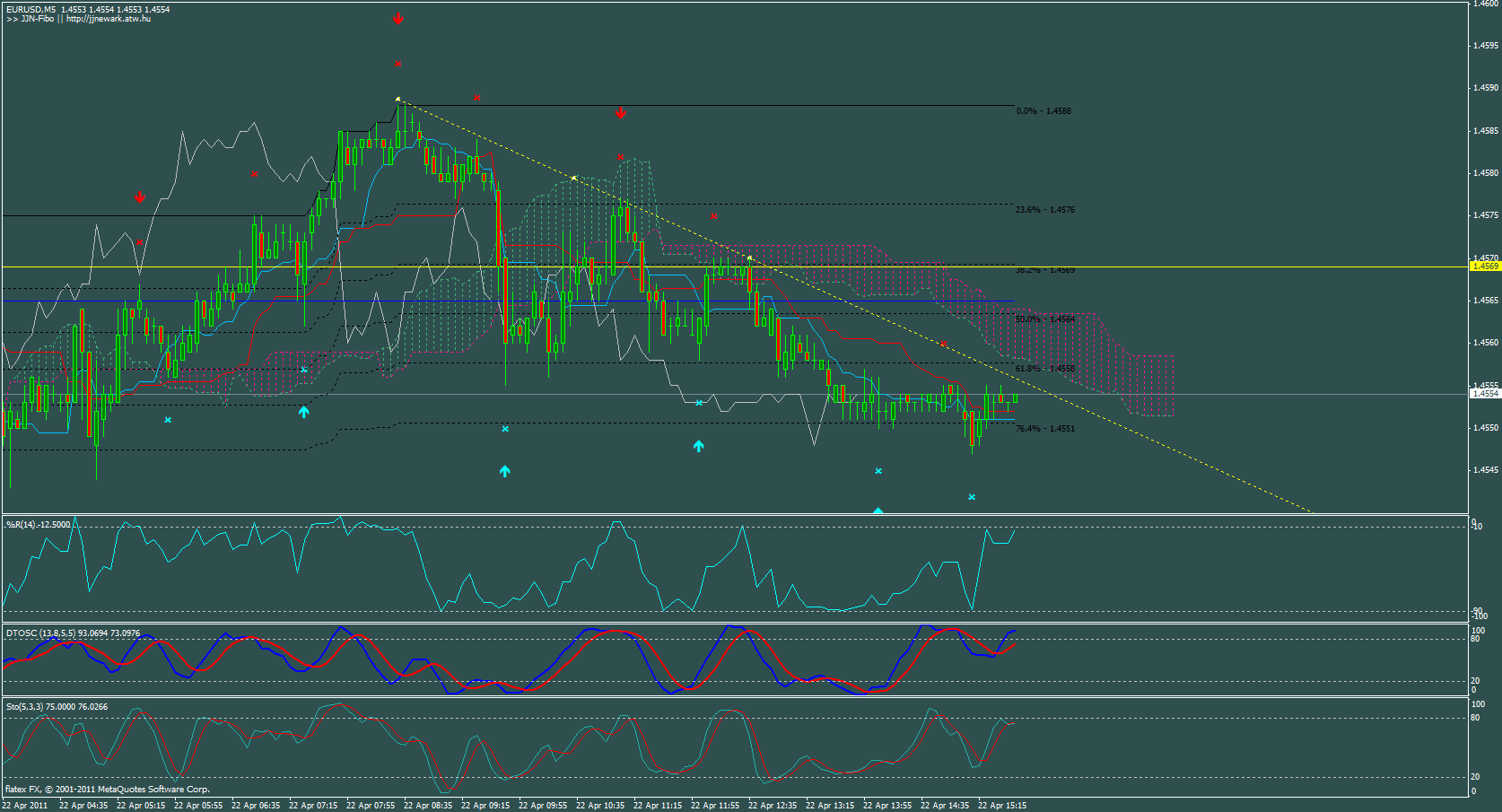This screenshot has height=812, width=1502.
Task: Click the red down arrow on the left chart side
Action: 139,195
